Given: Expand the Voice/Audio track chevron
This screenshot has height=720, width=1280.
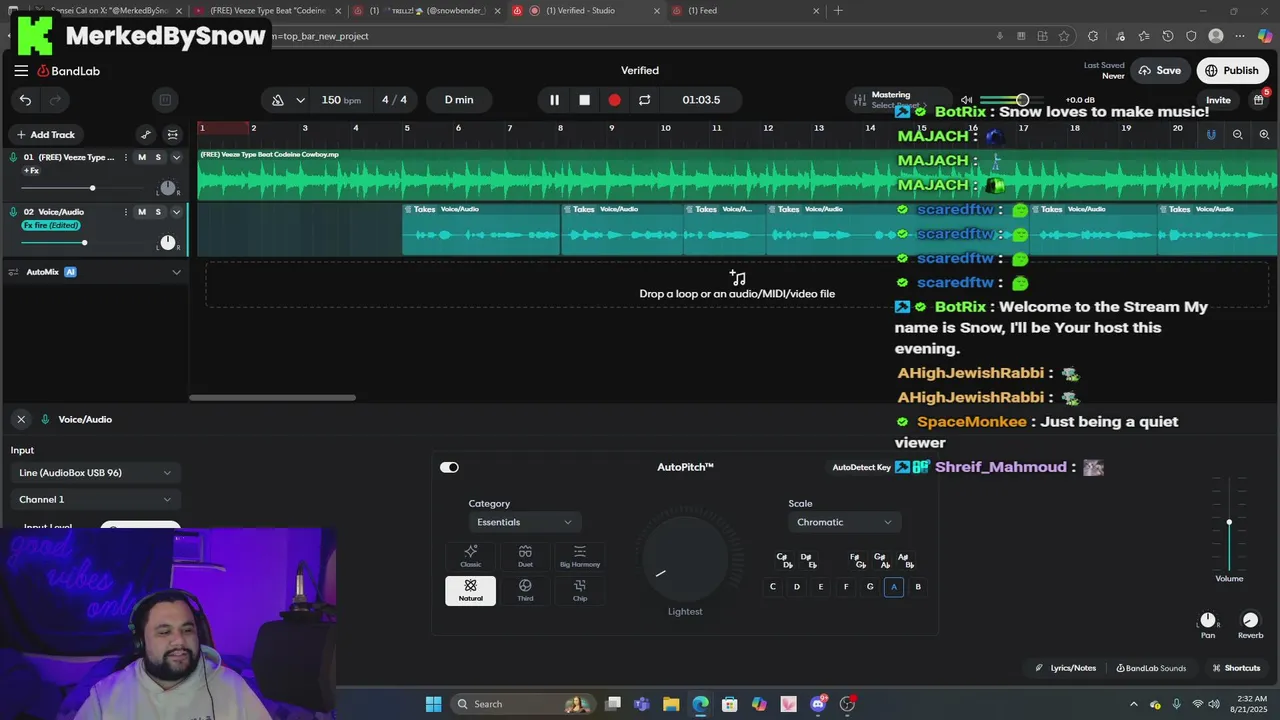Looking at the screenshot, I should 177,212.
